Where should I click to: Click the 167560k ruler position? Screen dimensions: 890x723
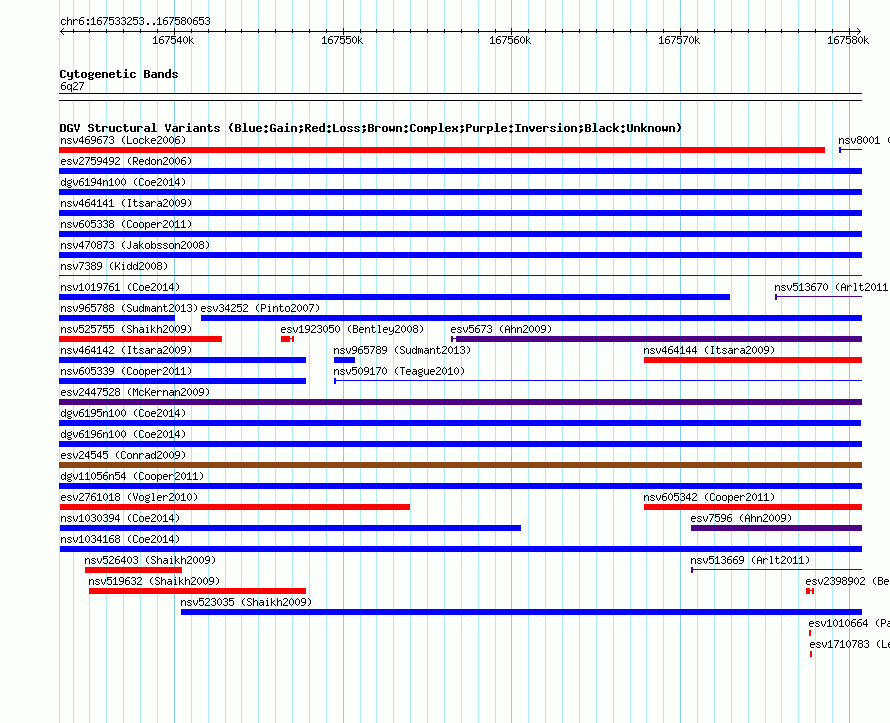[510, 40]
